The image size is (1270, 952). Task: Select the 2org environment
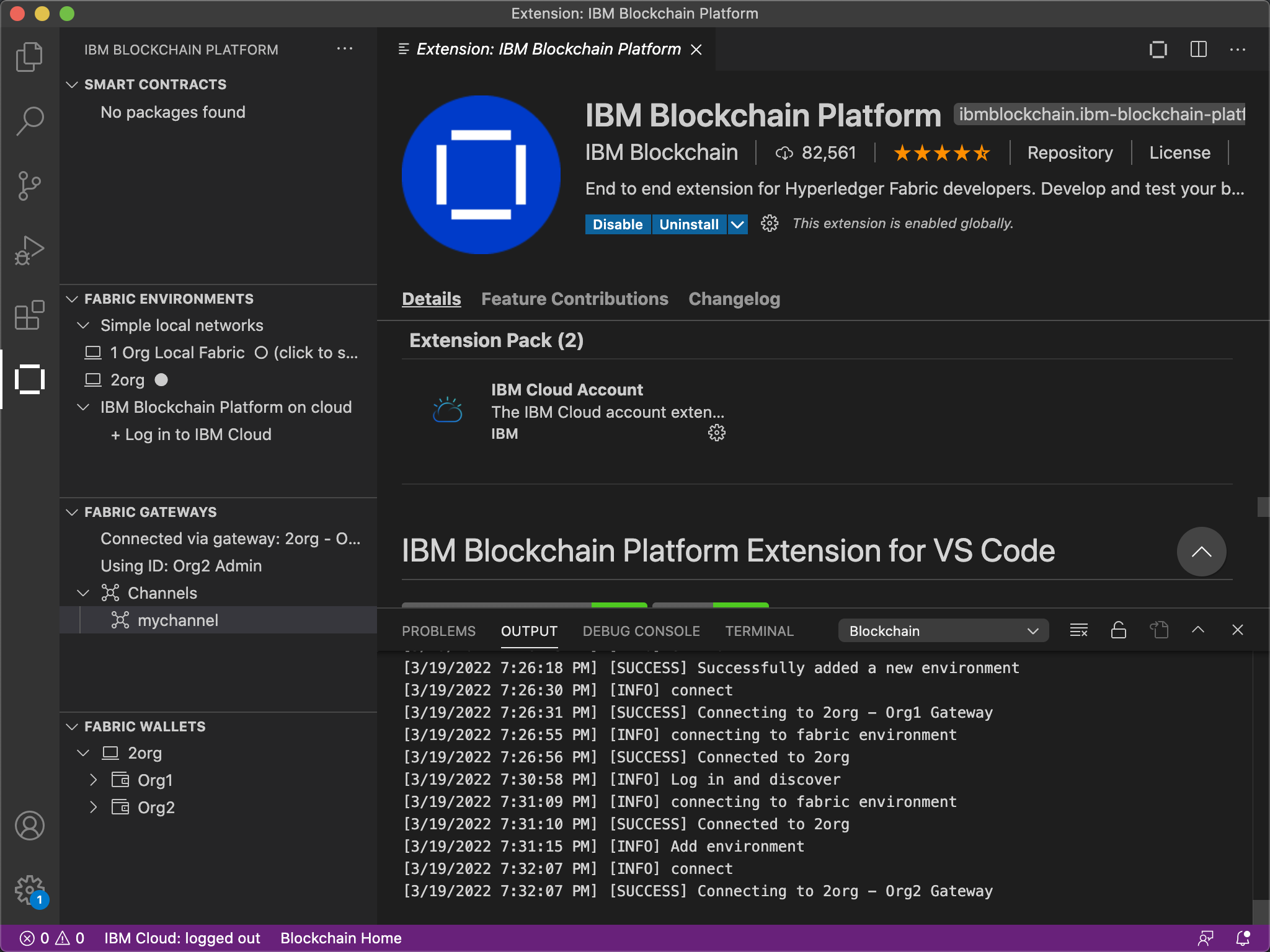[218, 380]
